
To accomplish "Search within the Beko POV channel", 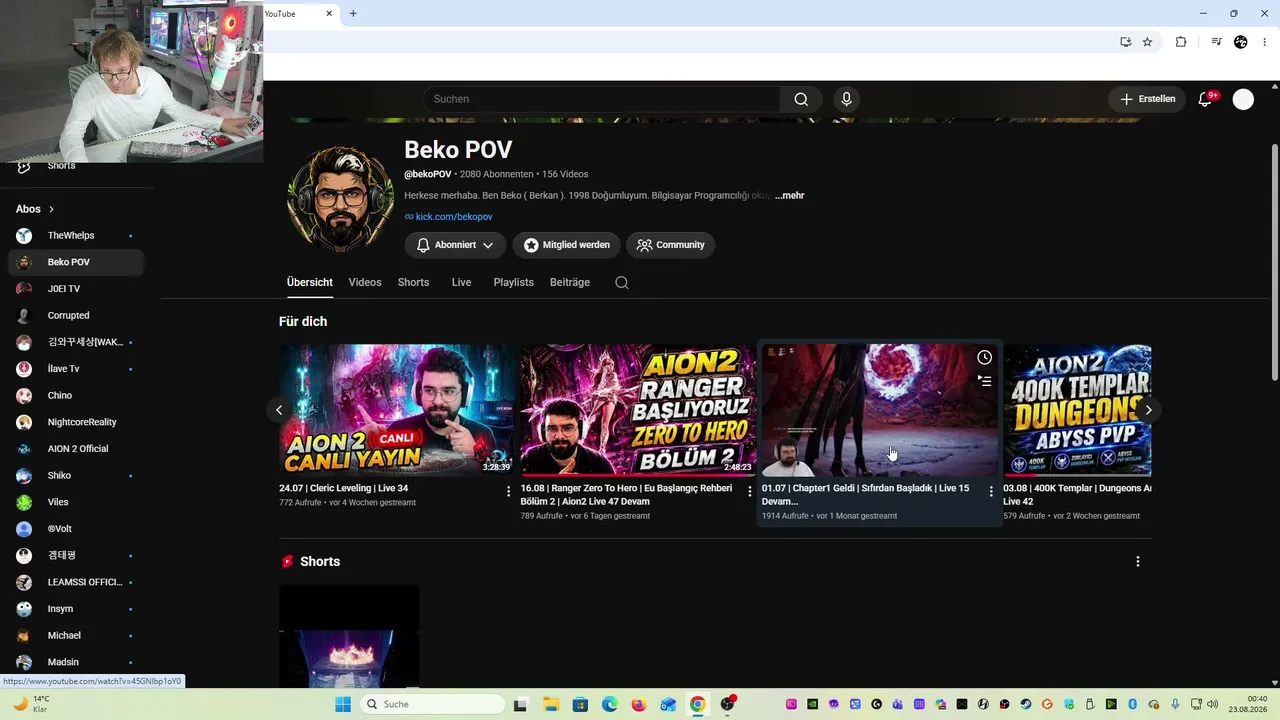I will click(x=622, y=282).
